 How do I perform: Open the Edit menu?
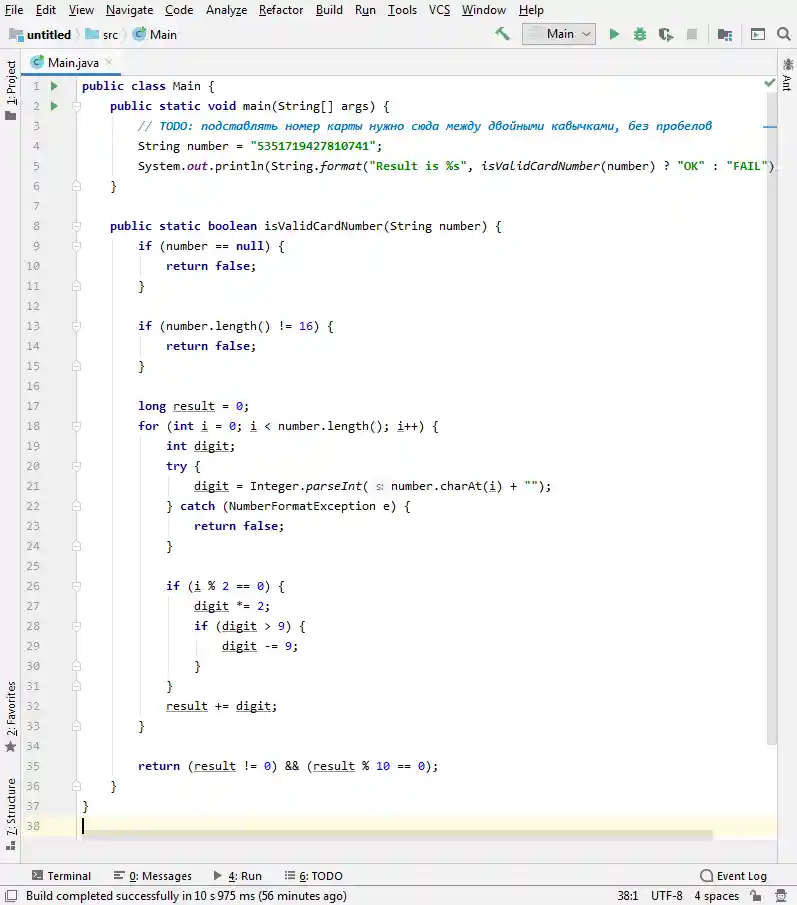[x=46, y=10]
